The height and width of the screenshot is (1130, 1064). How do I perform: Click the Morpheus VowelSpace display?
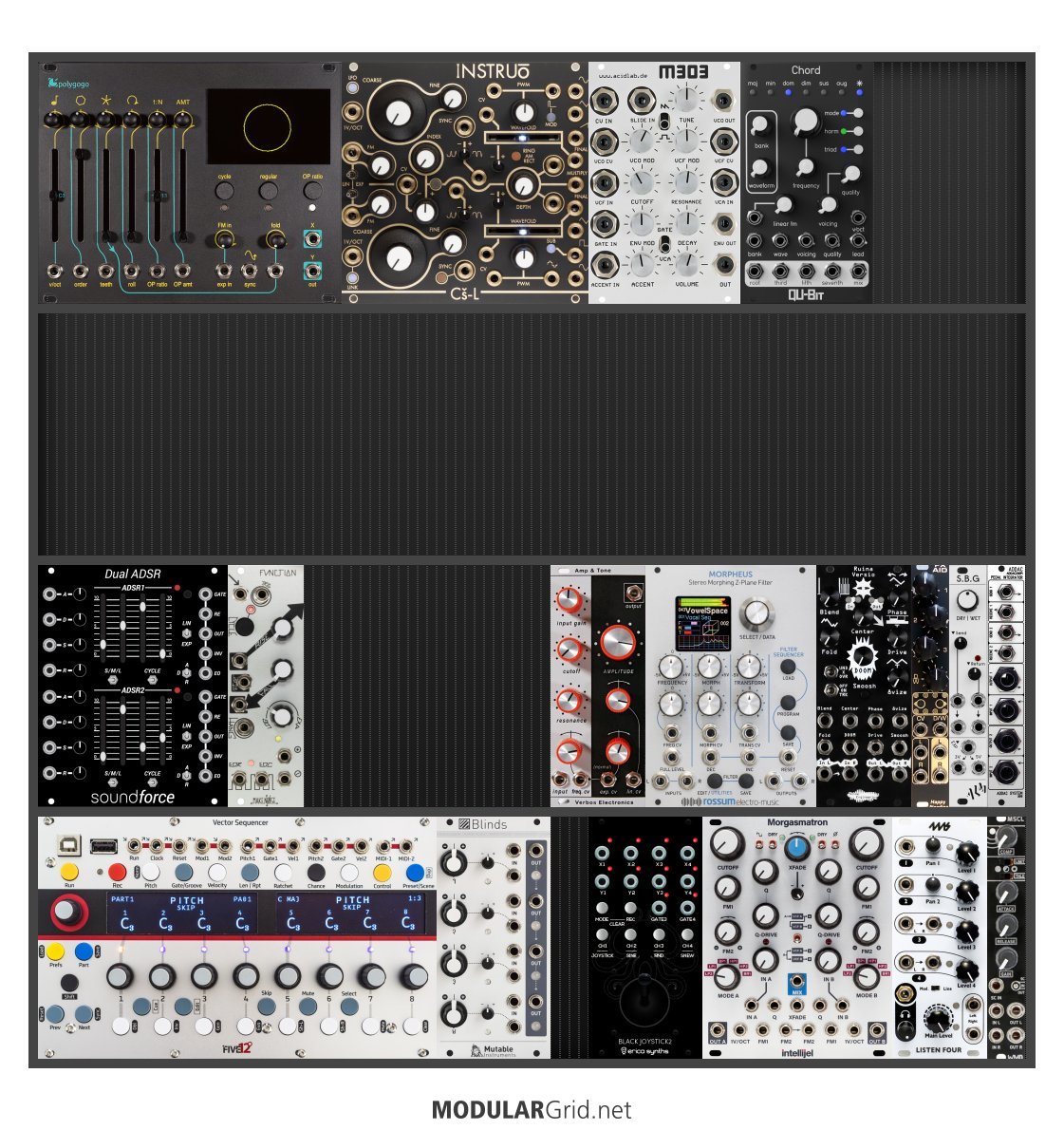coord(704,624)
